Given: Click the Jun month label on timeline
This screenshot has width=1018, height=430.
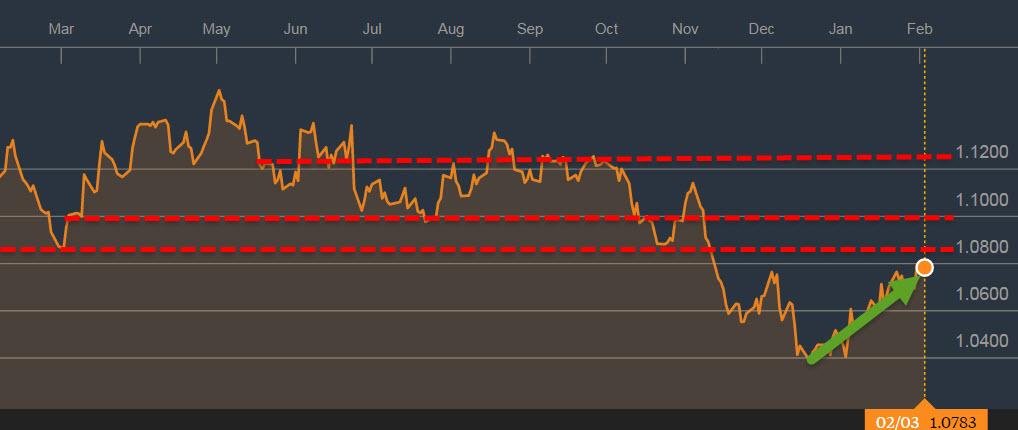Looking at the screenshot, I should tap(295, 29).
